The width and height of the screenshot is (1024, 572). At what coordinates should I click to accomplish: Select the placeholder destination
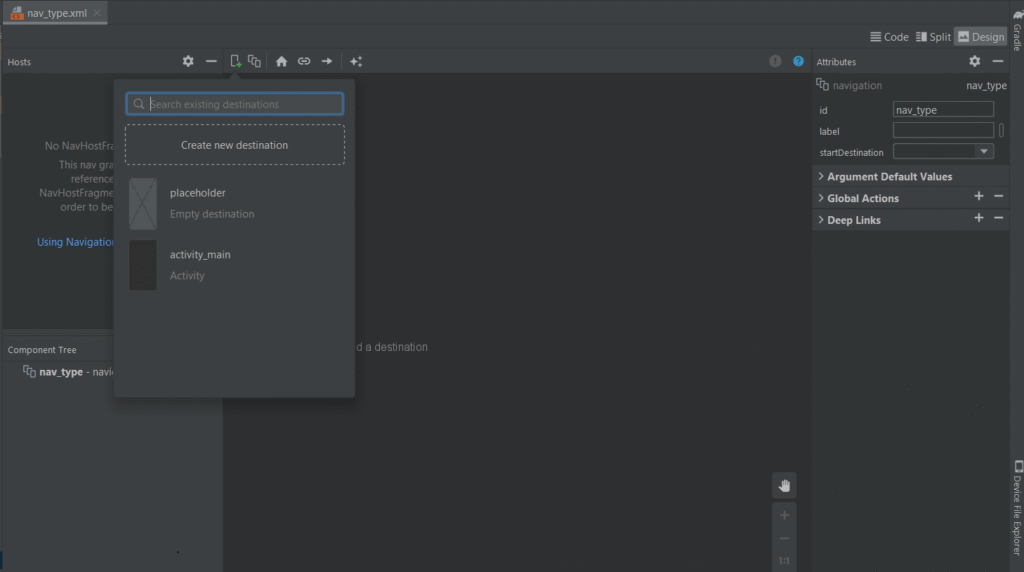[235, 203]
